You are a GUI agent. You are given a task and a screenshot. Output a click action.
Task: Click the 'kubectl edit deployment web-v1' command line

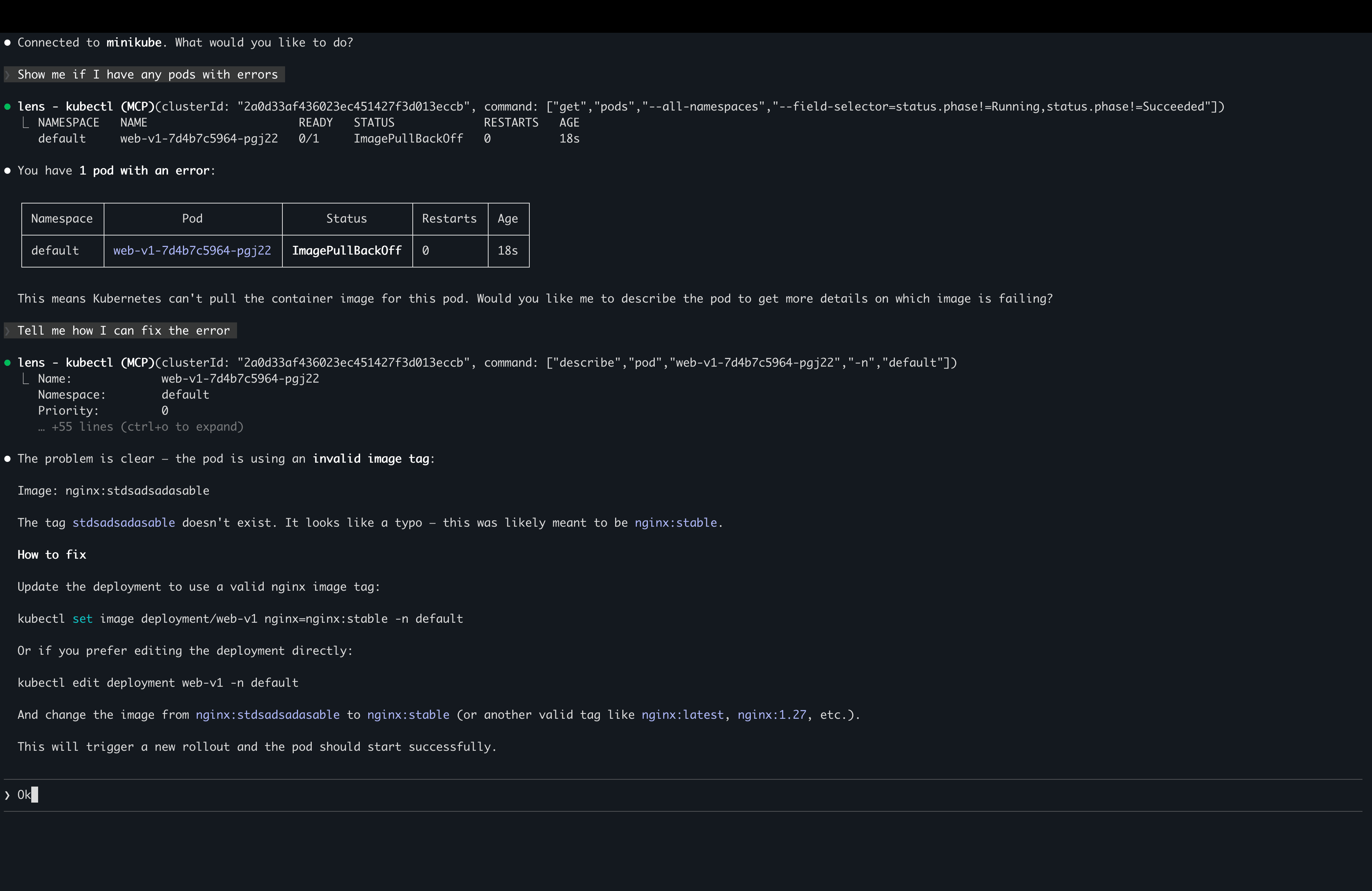coord(158,683)
